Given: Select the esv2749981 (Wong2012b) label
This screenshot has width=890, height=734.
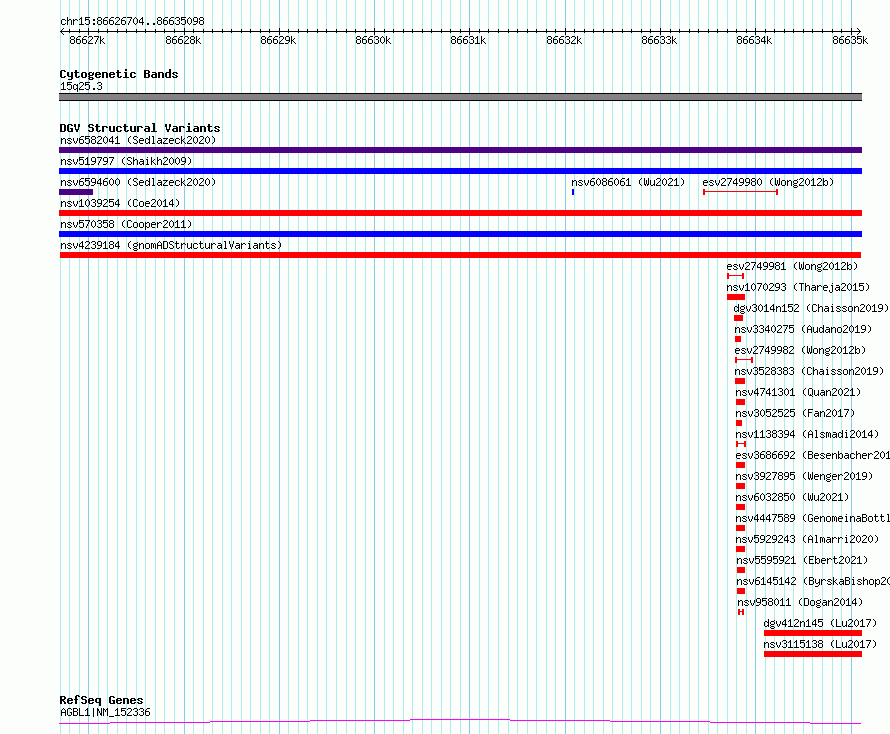Looking at the screenshot, I should point(792,266).
